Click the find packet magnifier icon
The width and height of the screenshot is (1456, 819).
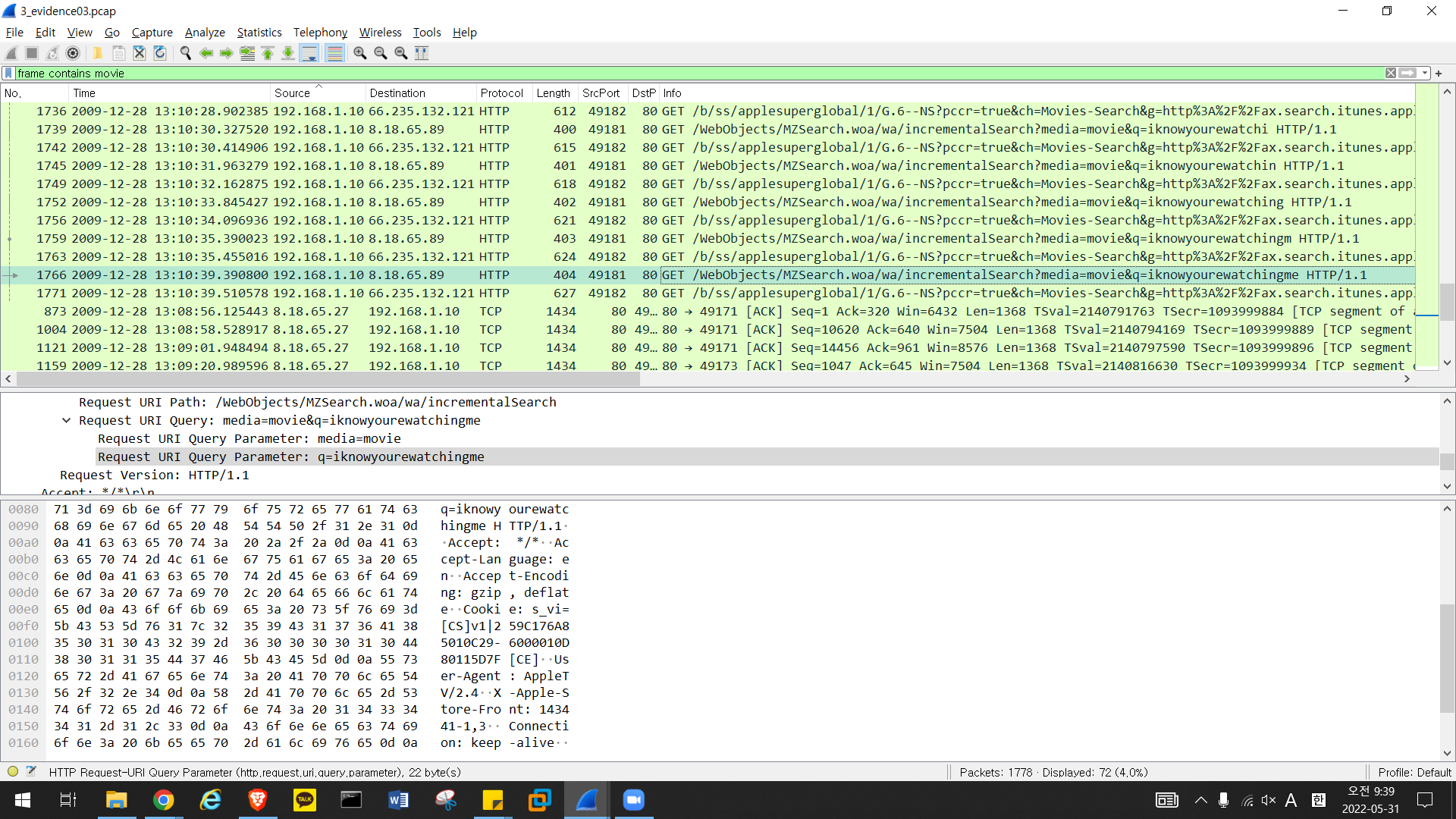coord(185,53)
